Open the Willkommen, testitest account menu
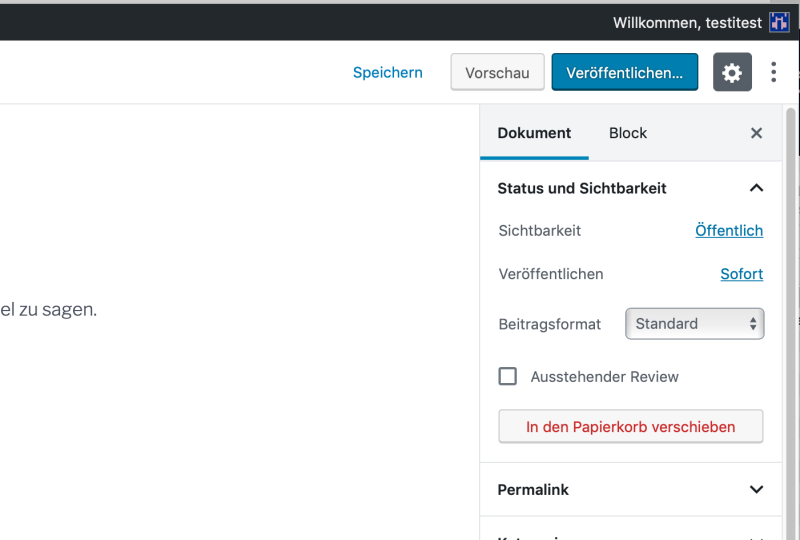The height and width of the screenshot is (540, 800). [x=690, y=22]
